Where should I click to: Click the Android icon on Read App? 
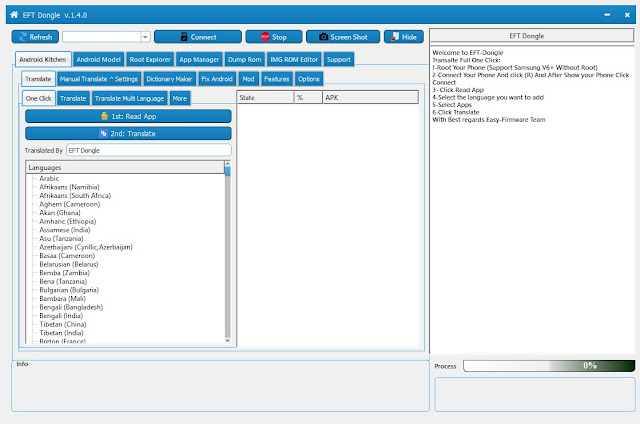pyautogui.click(x=104, y=116)
